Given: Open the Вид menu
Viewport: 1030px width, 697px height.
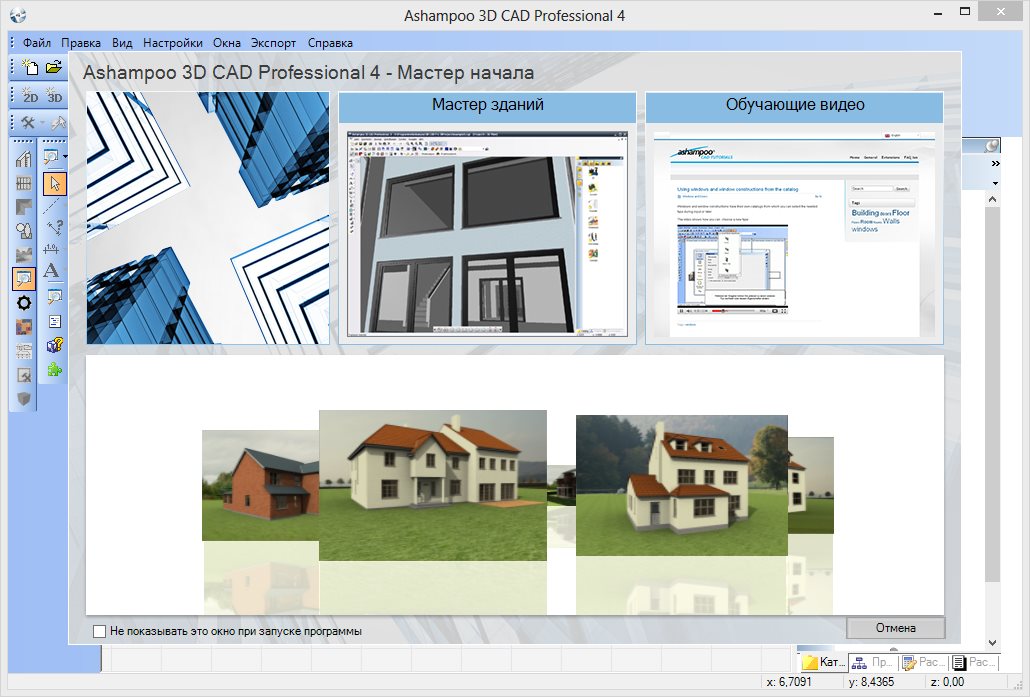Looking at the screenshot, I should click(x=122, y=43).
